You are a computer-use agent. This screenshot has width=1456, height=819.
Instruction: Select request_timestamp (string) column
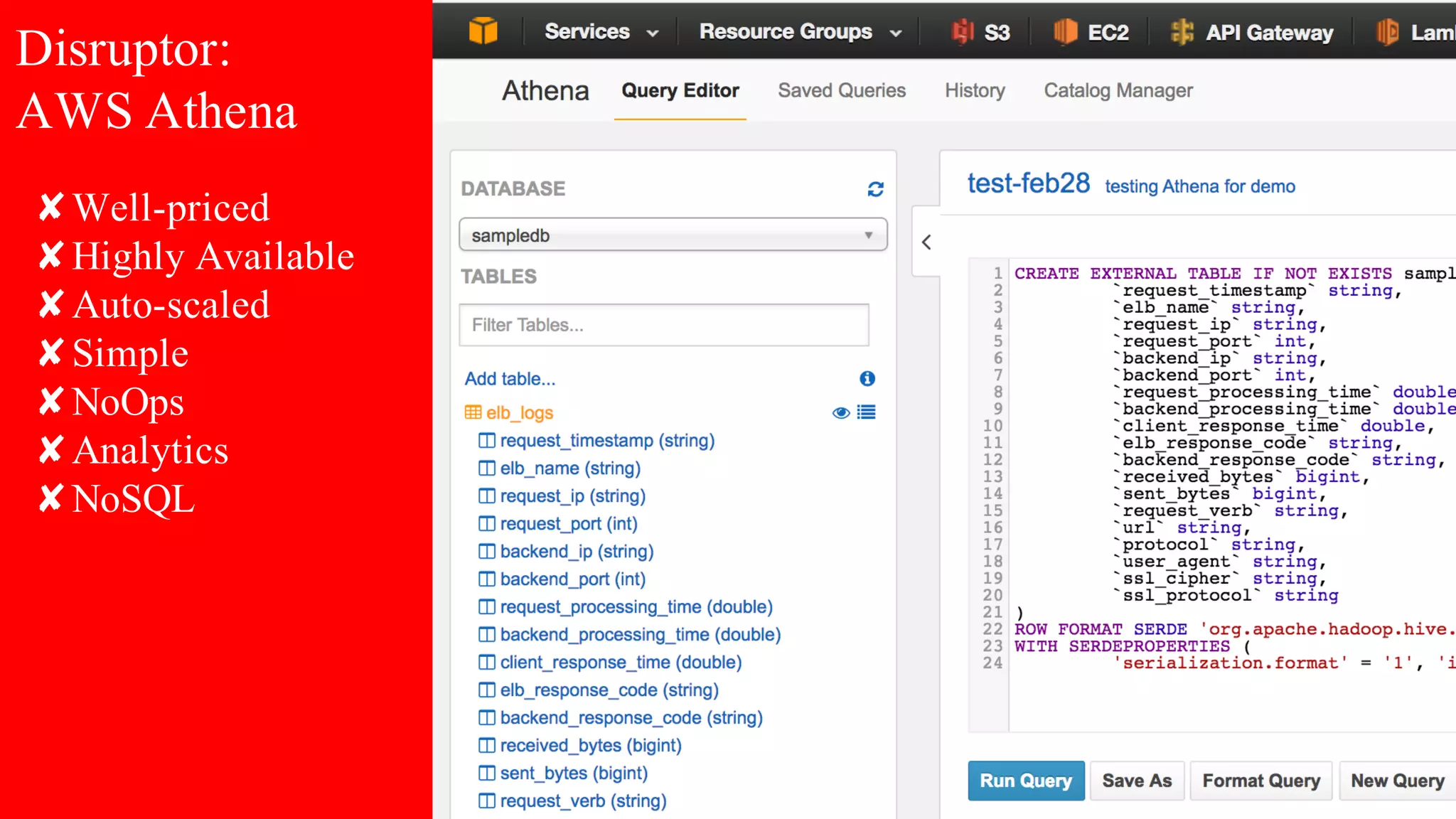tap(607, 441)
